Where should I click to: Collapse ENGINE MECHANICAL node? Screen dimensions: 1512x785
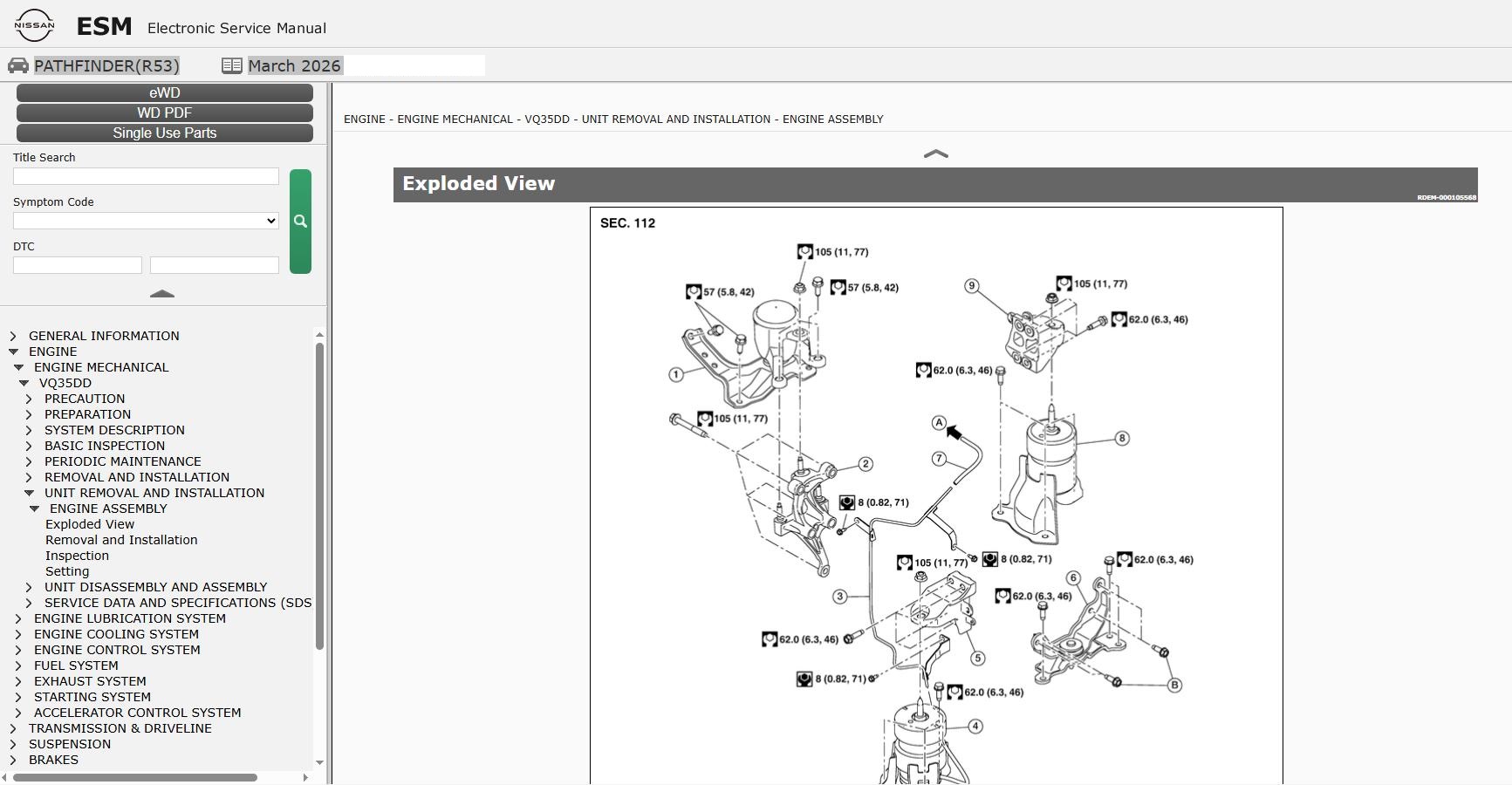click(x=18, y=367)
